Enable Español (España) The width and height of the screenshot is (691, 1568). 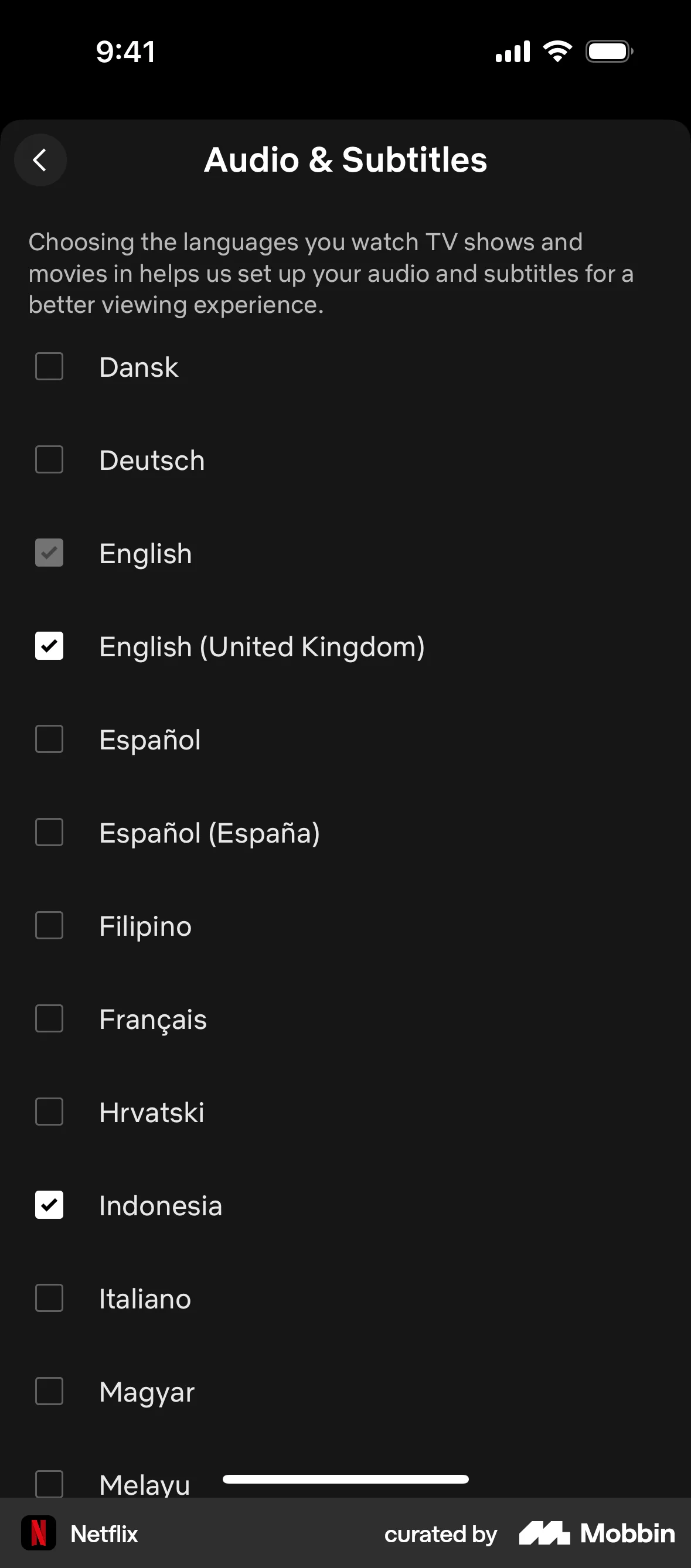(49, 832)
